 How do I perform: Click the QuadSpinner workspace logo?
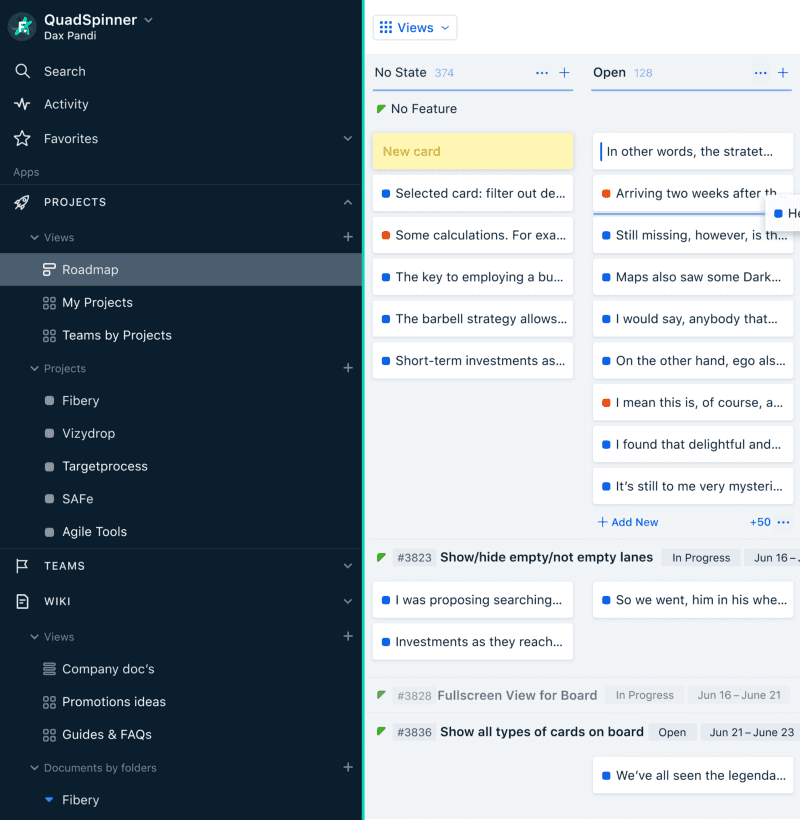[22, 23]
